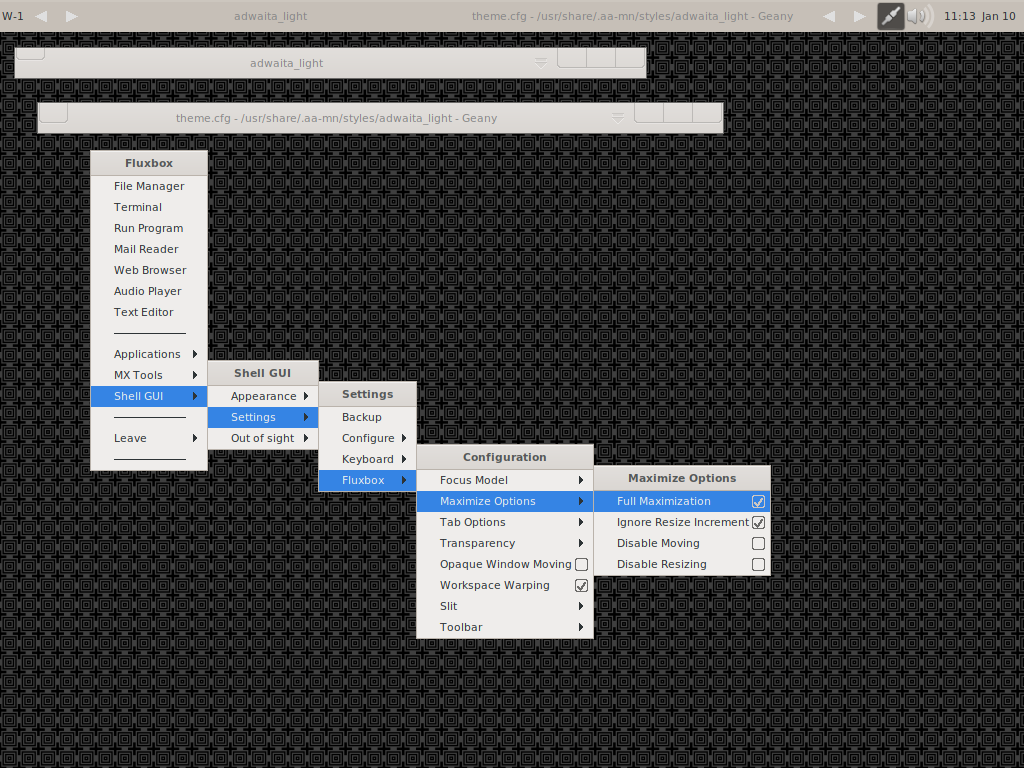Expand Transparency submenu

[x=505, y=543]
